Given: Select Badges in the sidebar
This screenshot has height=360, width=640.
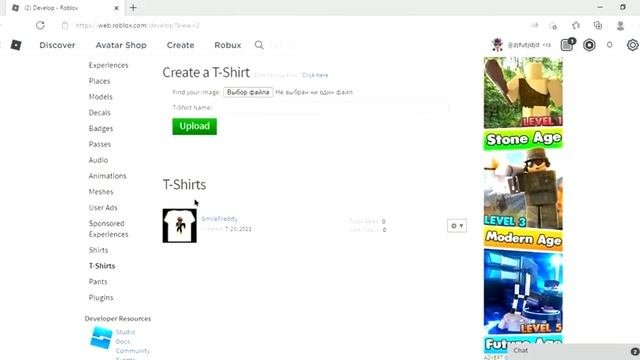Looking at the screenshot, I should [101, 129].
